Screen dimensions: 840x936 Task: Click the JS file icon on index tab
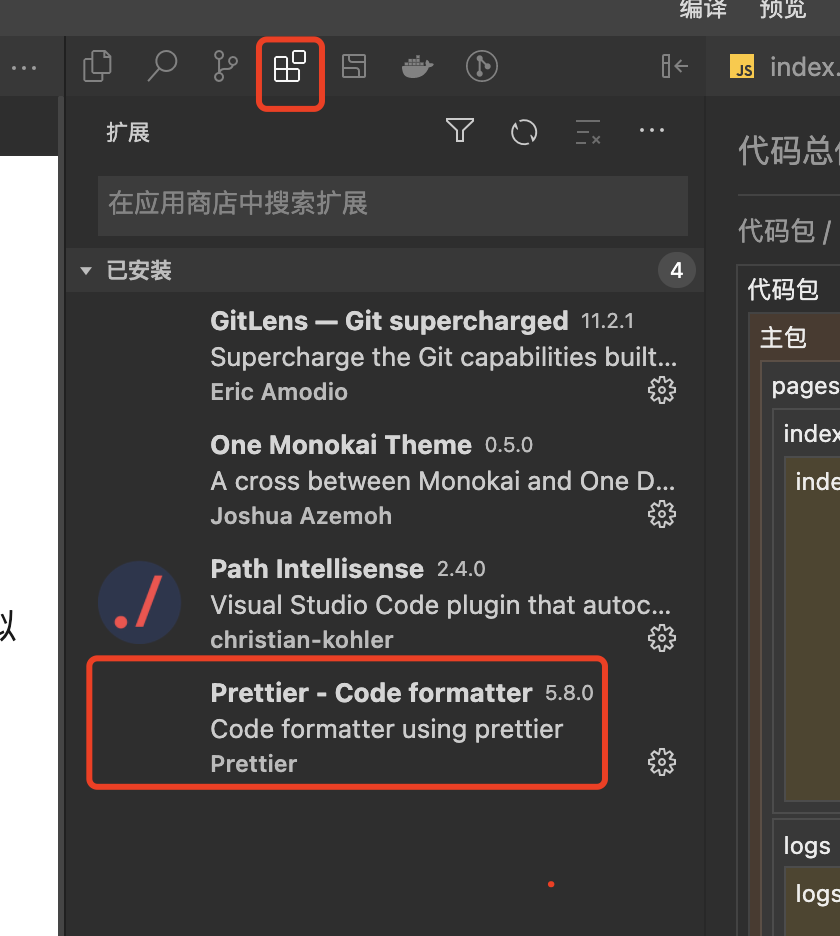coord(742,66)
